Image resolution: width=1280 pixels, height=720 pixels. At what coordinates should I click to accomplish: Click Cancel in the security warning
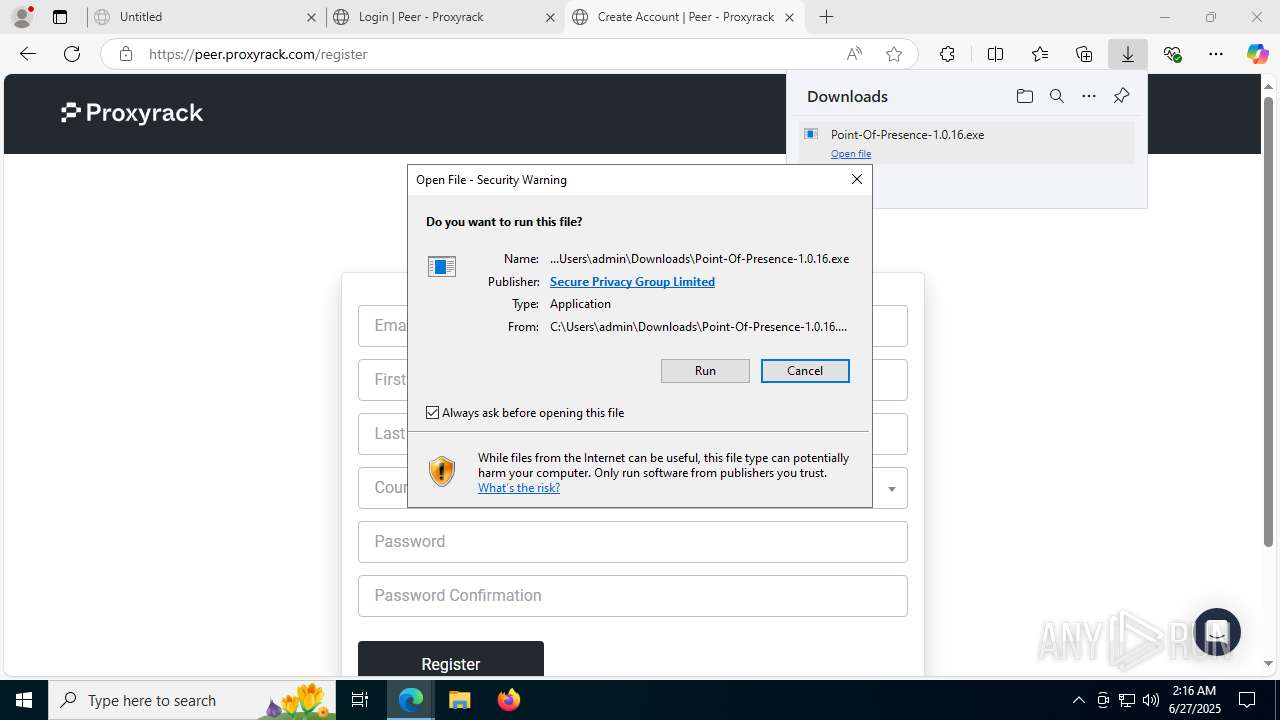point(805,371)
